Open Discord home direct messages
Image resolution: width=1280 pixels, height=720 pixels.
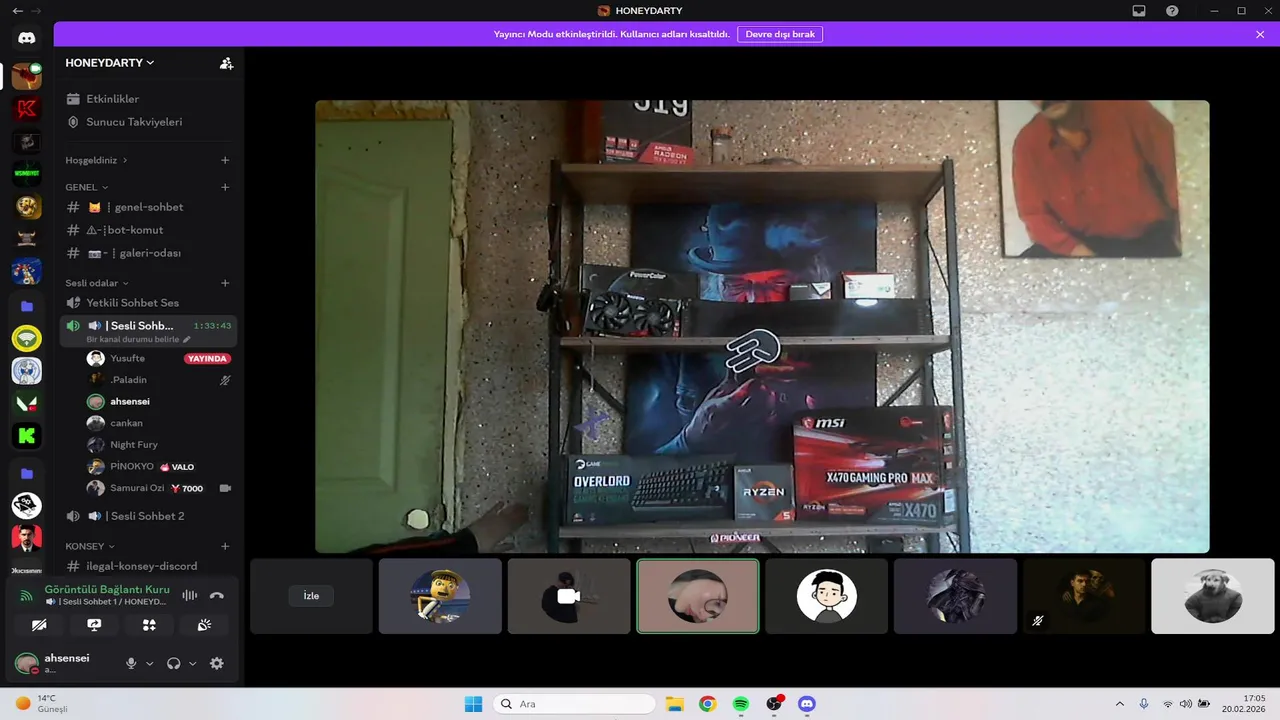(x=27, y=38)
